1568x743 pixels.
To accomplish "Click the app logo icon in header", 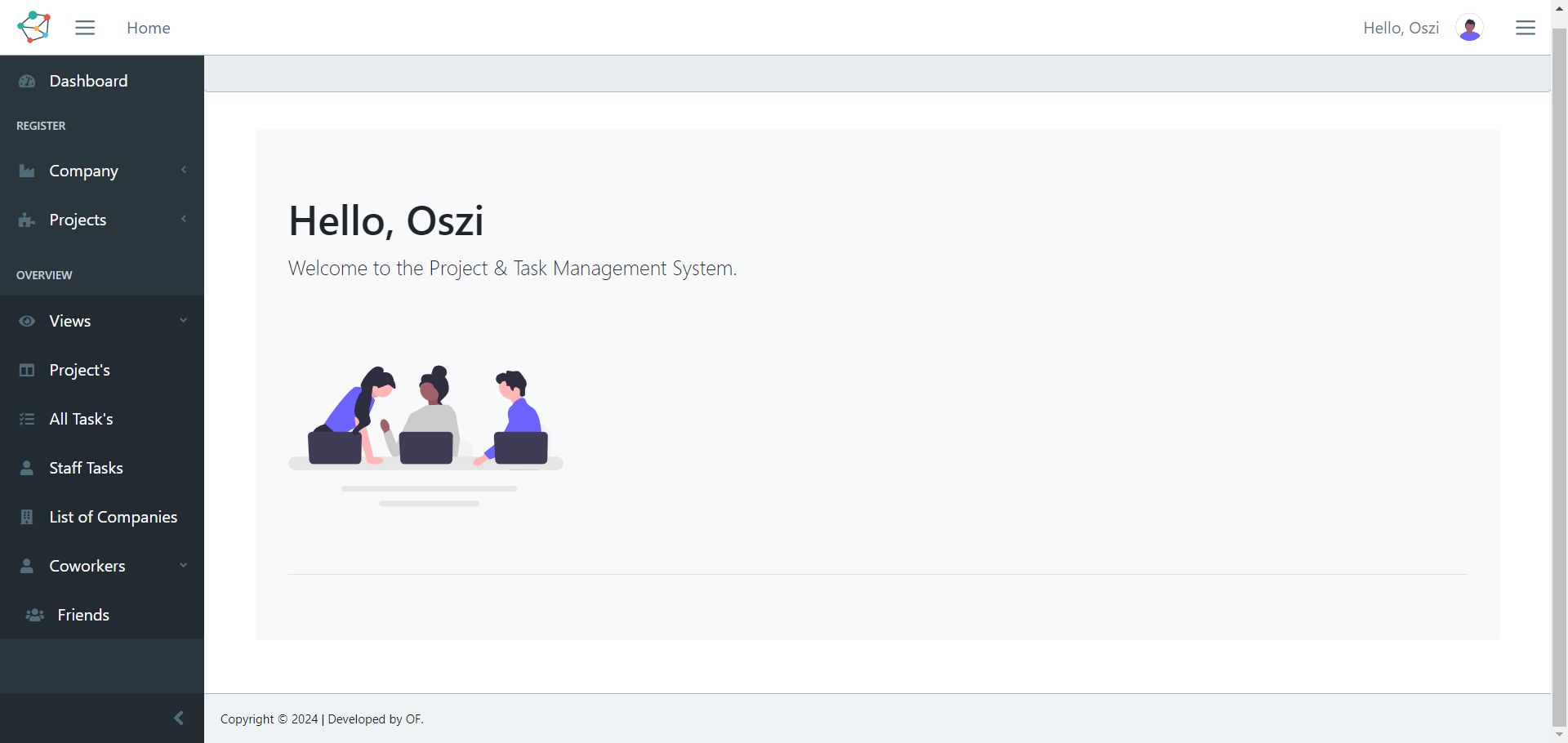I will pos(34,27).
